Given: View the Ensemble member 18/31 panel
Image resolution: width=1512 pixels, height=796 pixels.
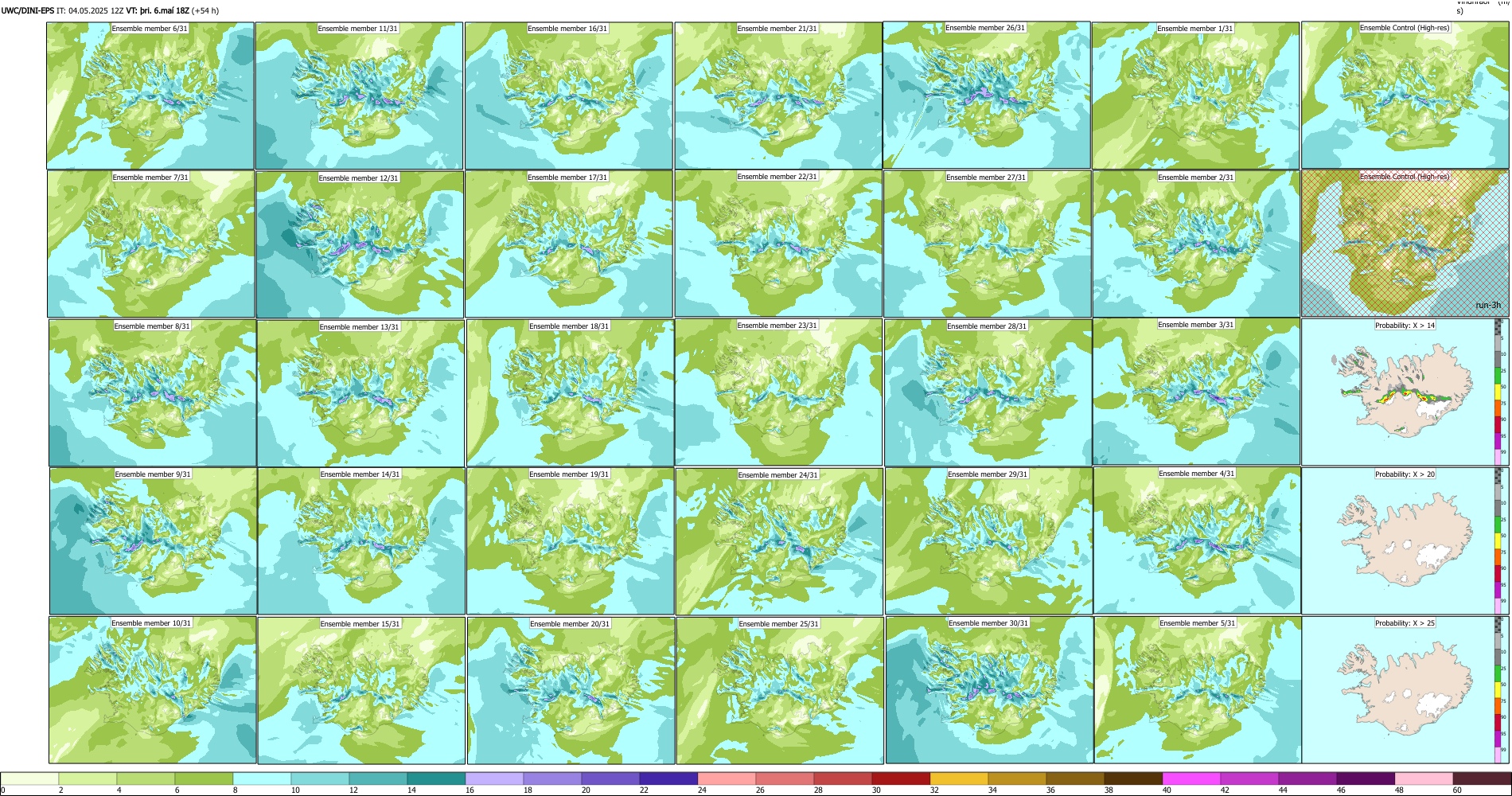Looking at the screenshot, I should (x=571, y=393).
